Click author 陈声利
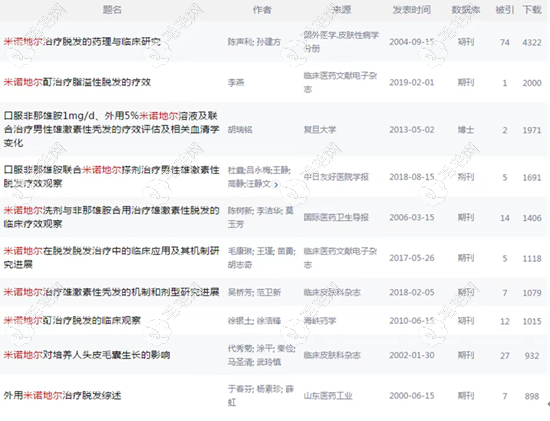 pos(240,42)
